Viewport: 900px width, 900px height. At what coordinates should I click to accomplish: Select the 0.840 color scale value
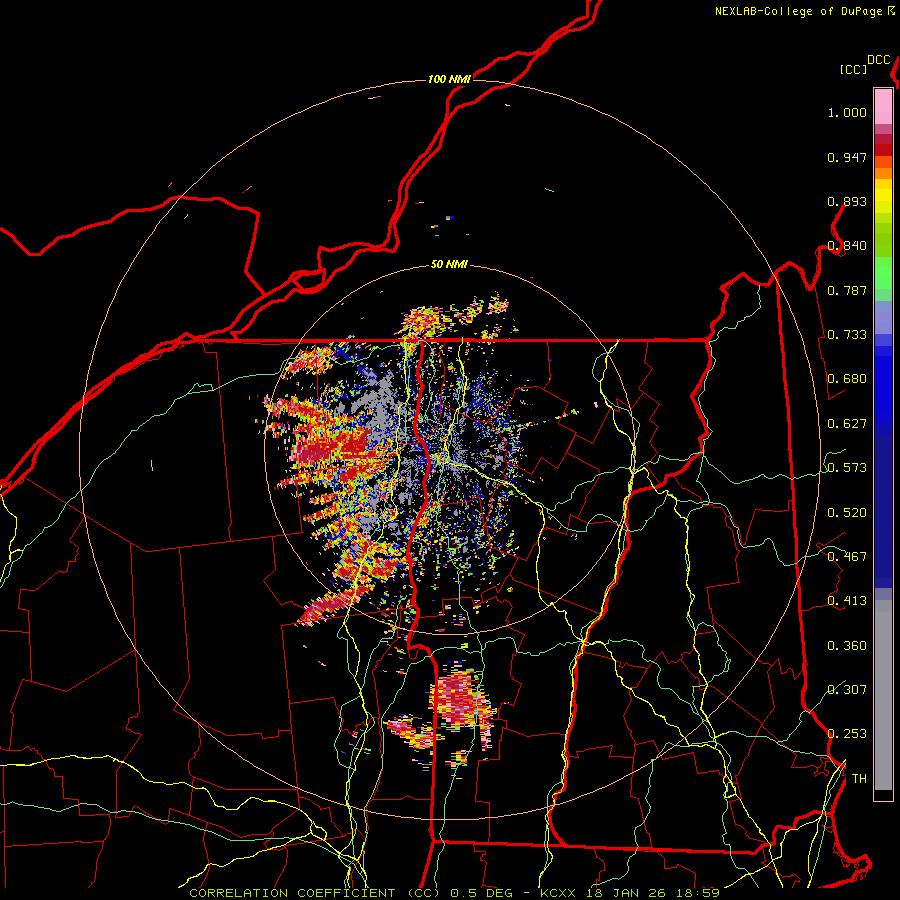point(847,246)
